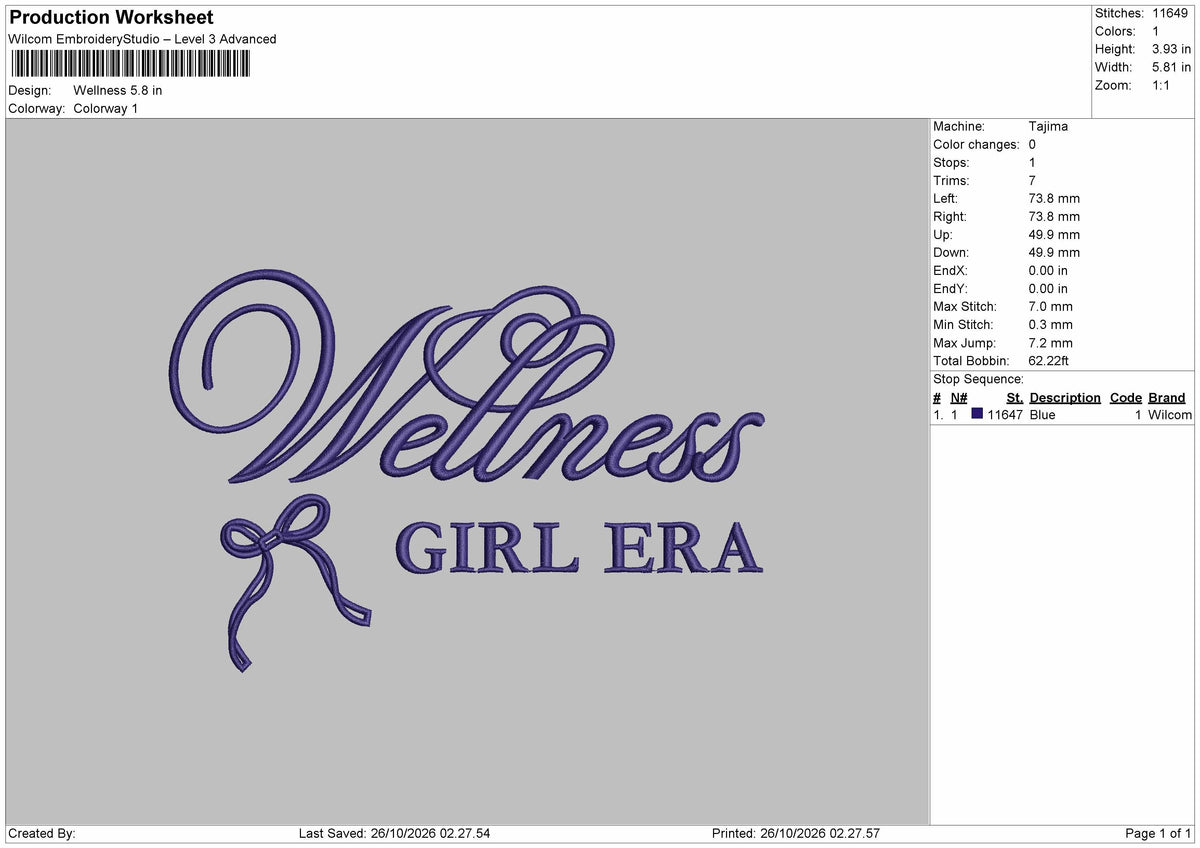Select the Printed timestamp
Image resolution: width=1200 pixels, height=848 pixels.
pos(796,833)
